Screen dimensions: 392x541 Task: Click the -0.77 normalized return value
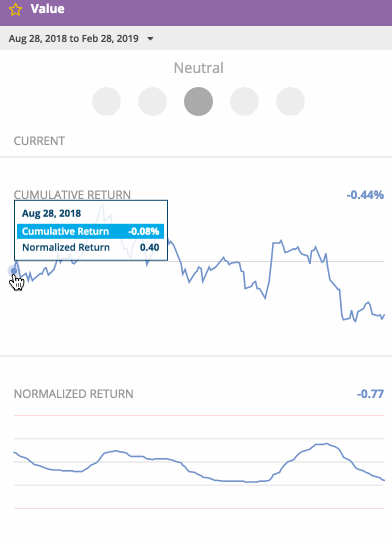(370, 394)
